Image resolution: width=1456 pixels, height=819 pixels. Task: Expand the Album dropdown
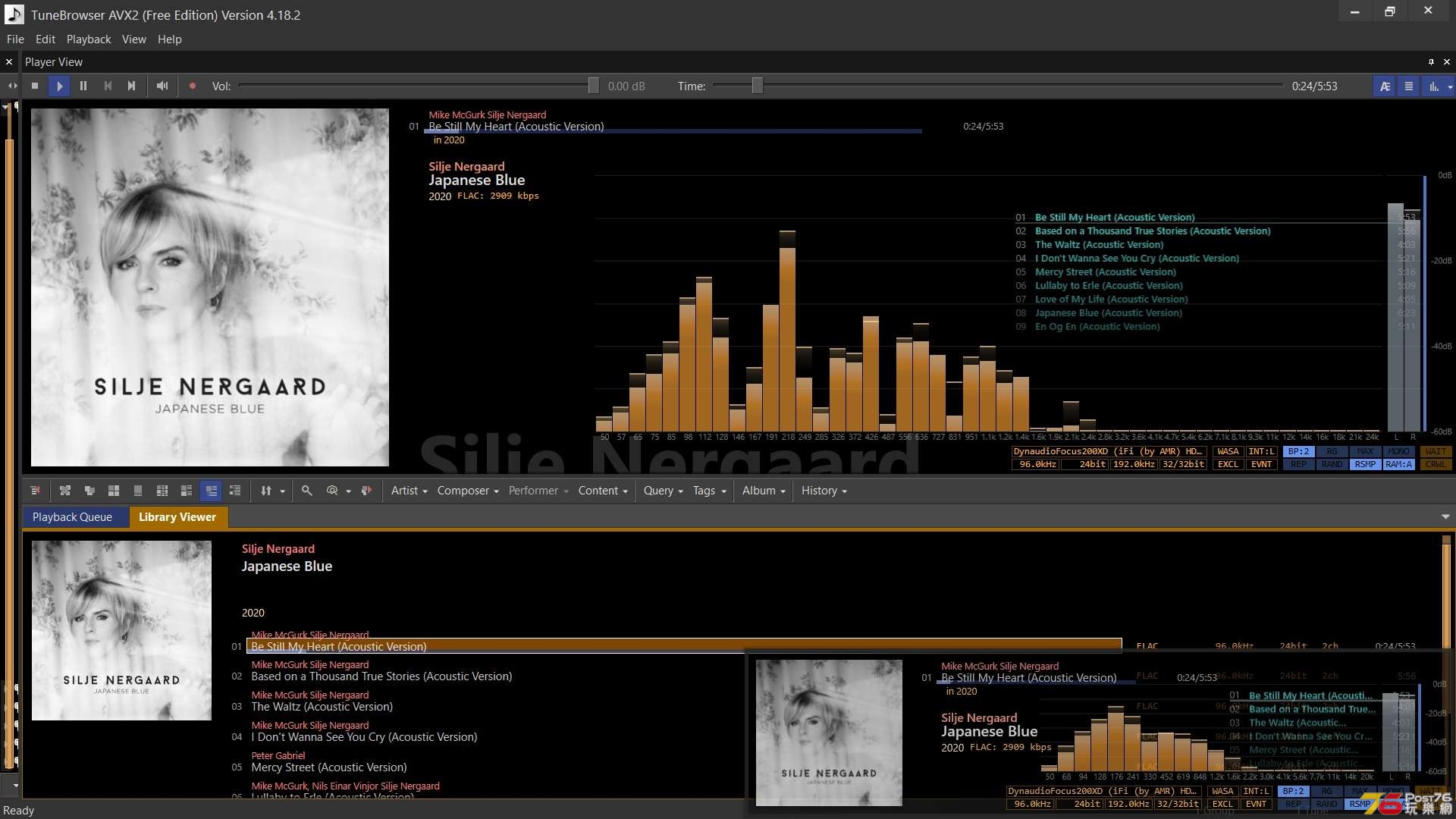coord(764,491)
